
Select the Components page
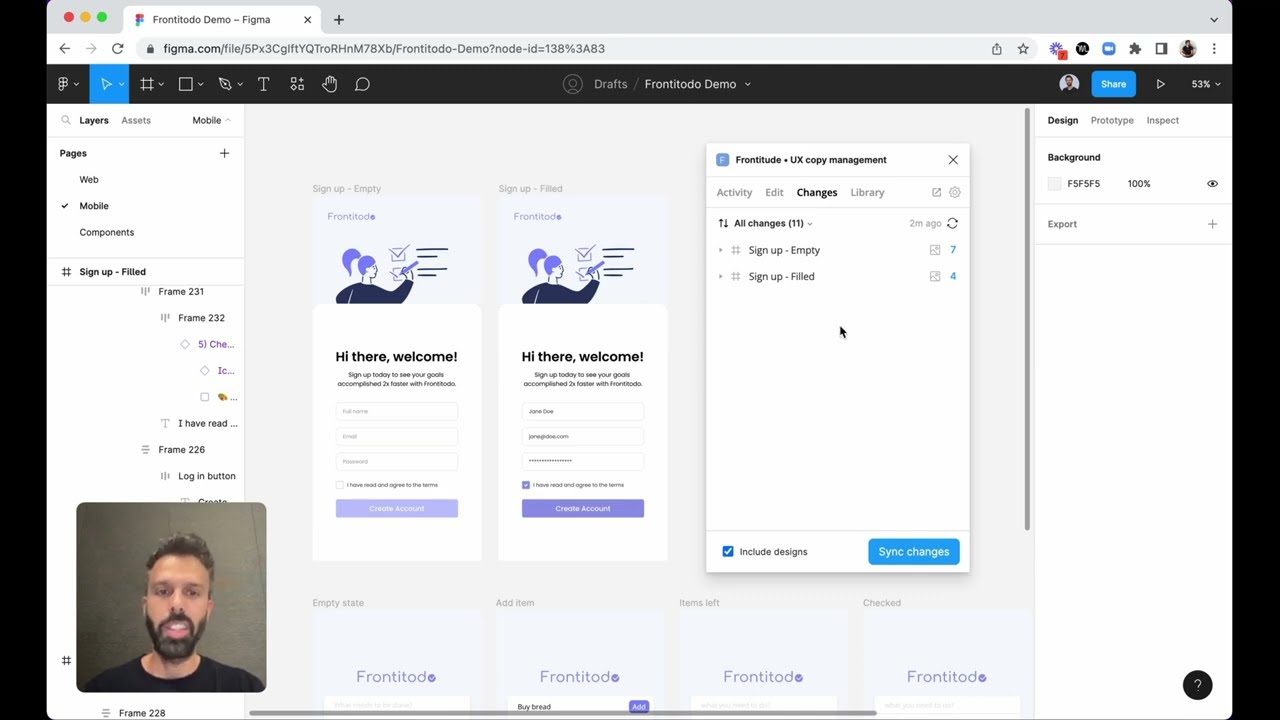(106, 232)
